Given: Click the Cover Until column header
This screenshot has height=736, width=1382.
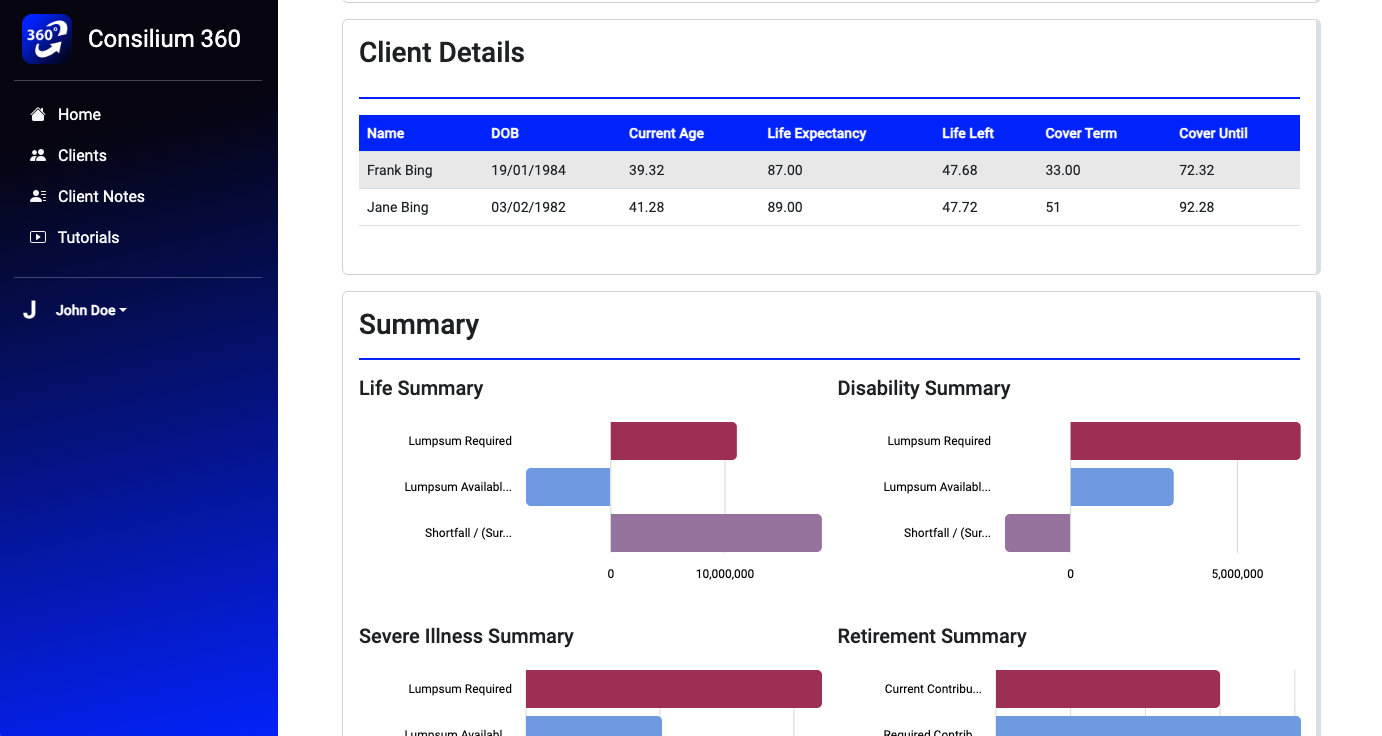Looking at the screenshot, I should pyautogui.click(x=1213, y=133).
